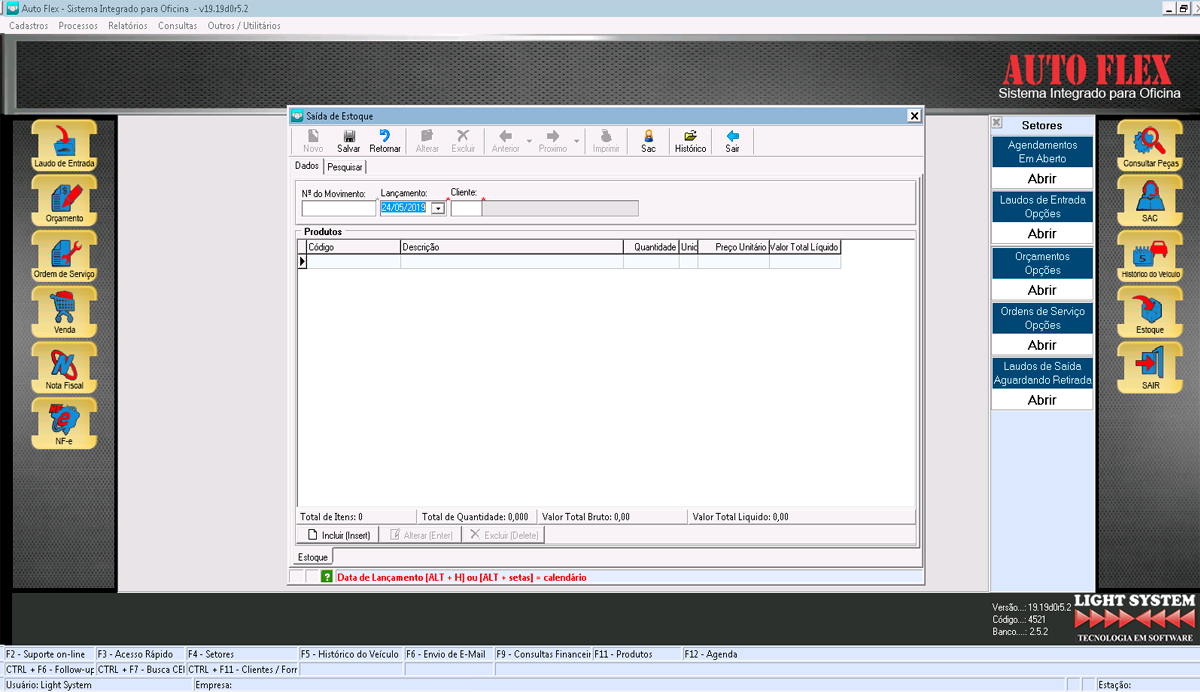Open the Orçamento module icon
The height and width of the screenshot is (692, 1200).
coord(64,201)
